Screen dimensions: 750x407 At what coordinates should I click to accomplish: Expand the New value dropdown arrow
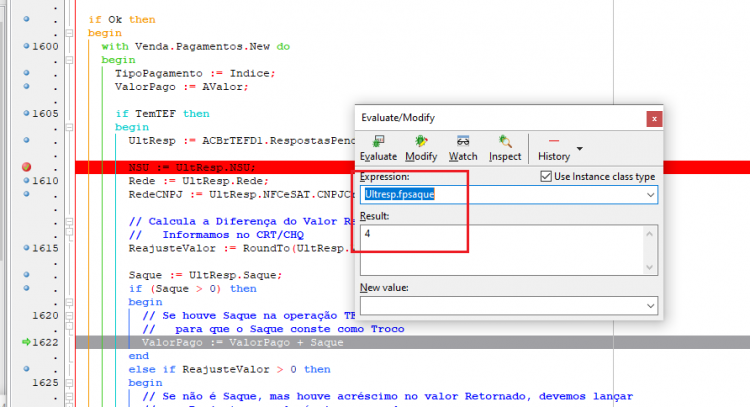(x=651, y=306)
